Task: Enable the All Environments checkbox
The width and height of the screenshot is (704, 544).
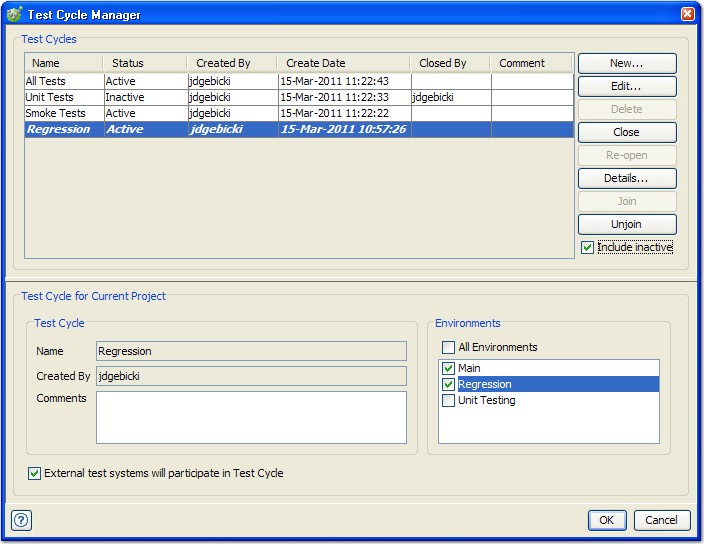Action: coord(449,347)
